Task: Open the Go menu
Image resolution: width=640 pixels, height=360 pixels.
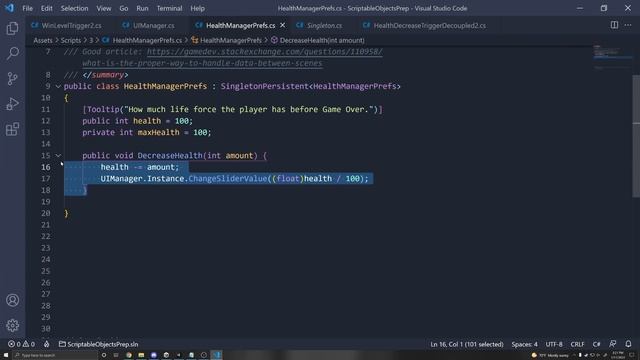Action: [x=124, y=8]
